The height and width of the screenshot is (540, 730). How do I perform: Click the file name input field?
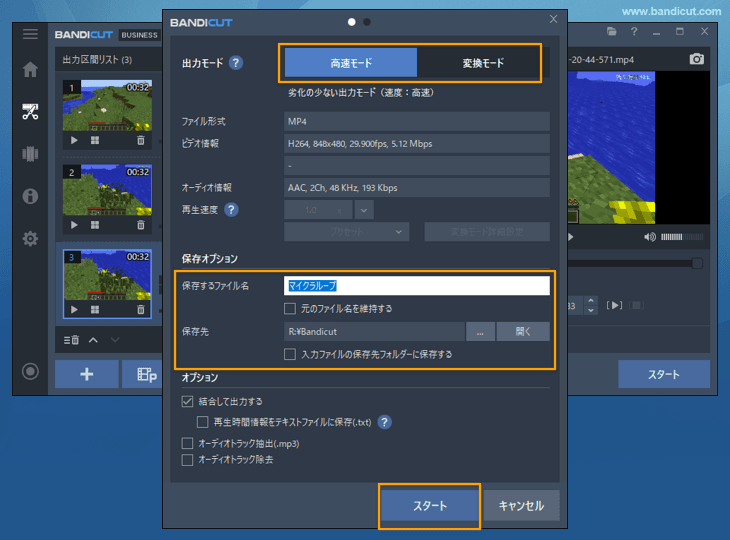(417, 286)
